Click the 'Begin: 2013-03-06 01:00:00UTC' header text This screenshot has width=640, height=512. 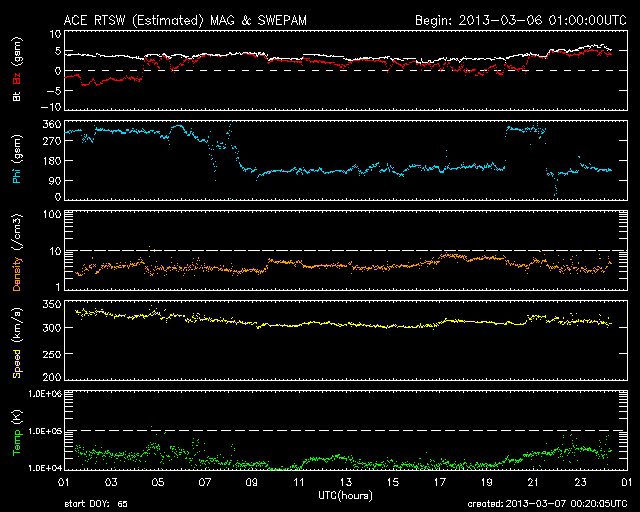coord(521,20)
